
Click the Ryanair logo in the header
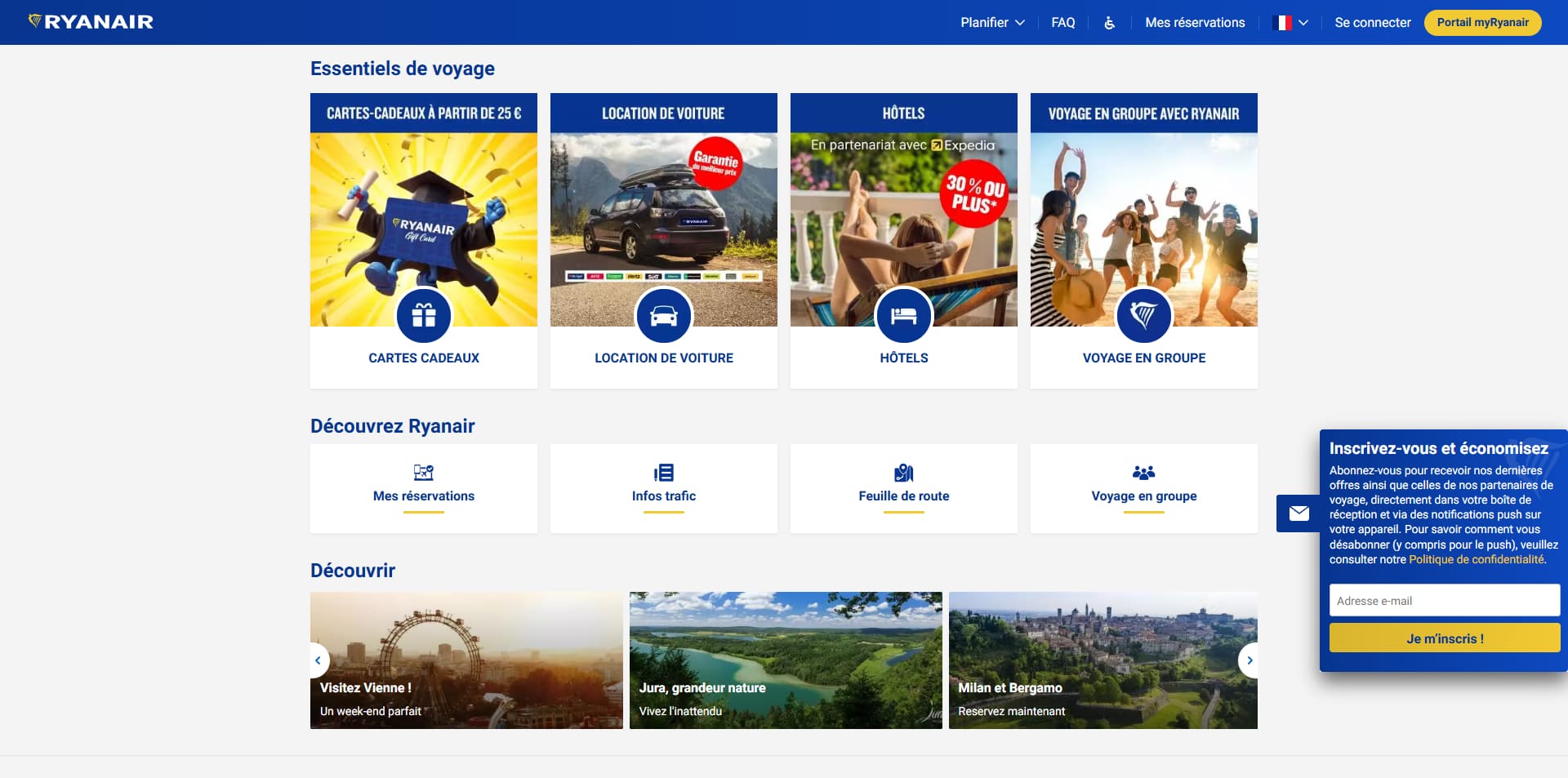click(x=91, y=22)
